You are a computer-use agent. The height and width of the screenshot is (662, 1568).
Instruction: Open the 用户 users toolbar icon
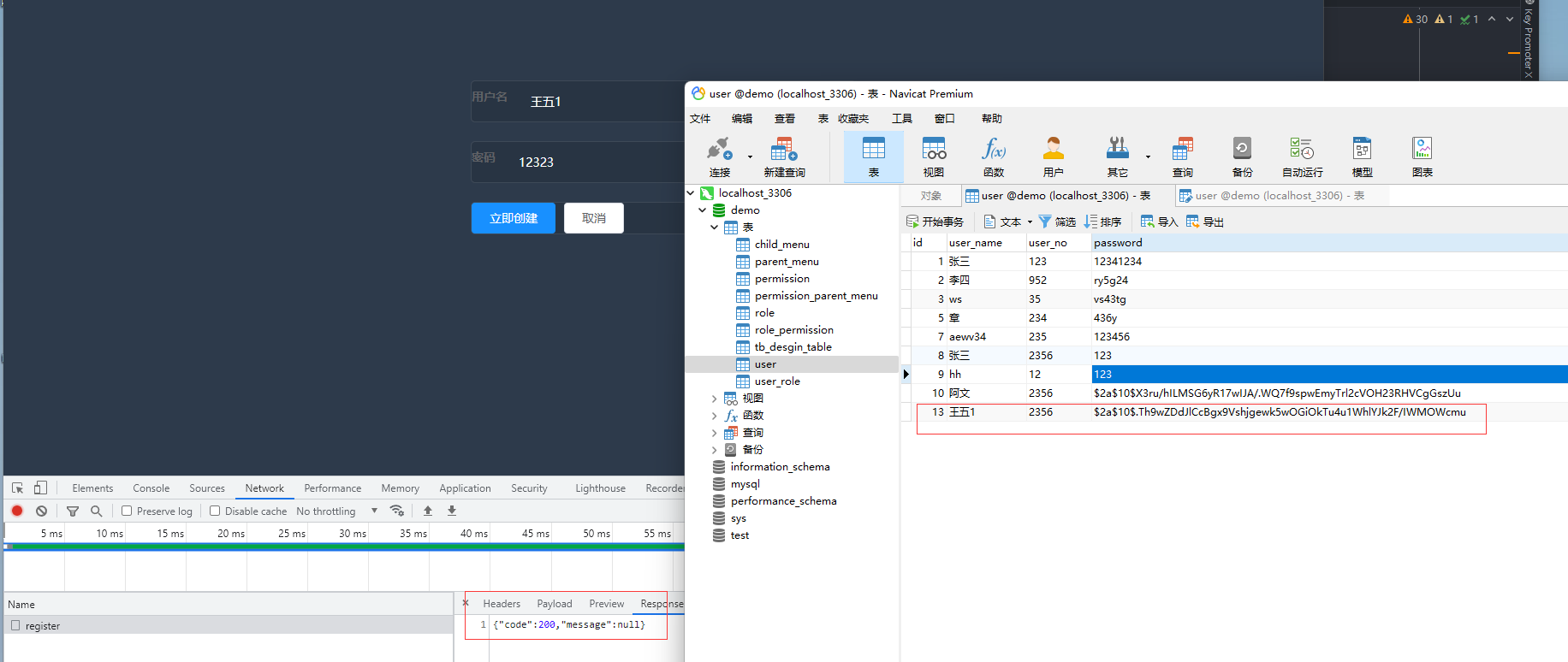click(1054, 150)
